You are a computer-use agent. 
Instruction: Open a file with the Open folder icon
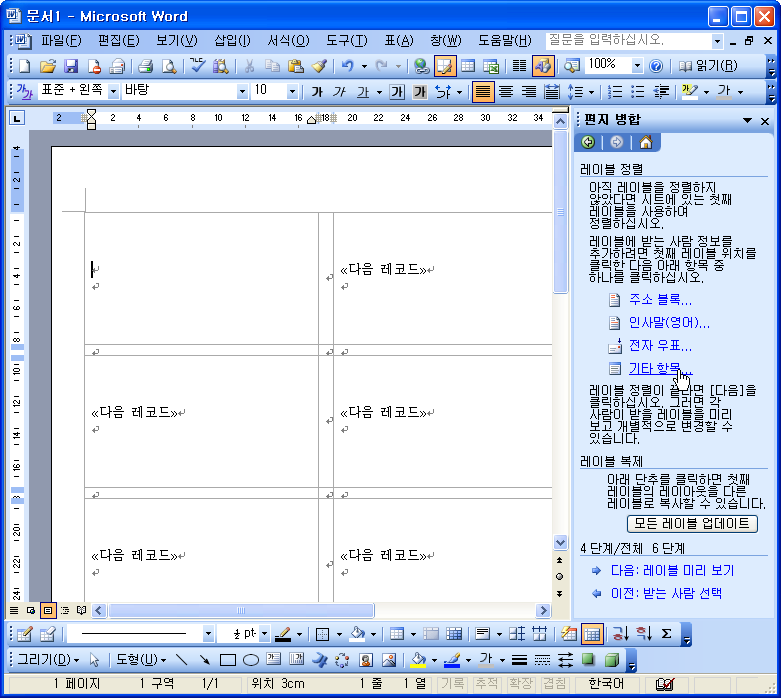47,66
